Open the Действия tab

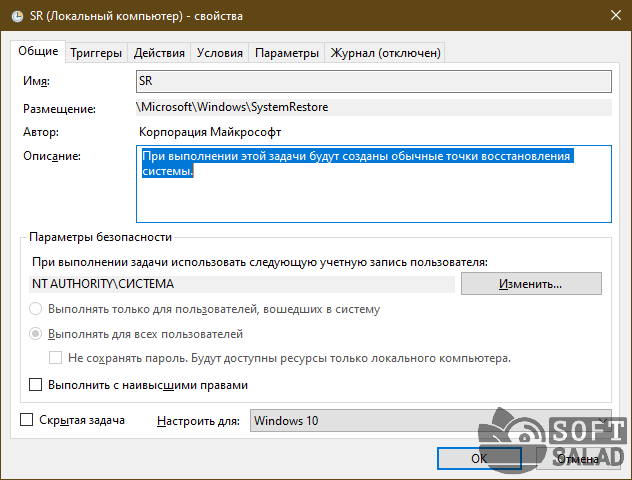159,53
